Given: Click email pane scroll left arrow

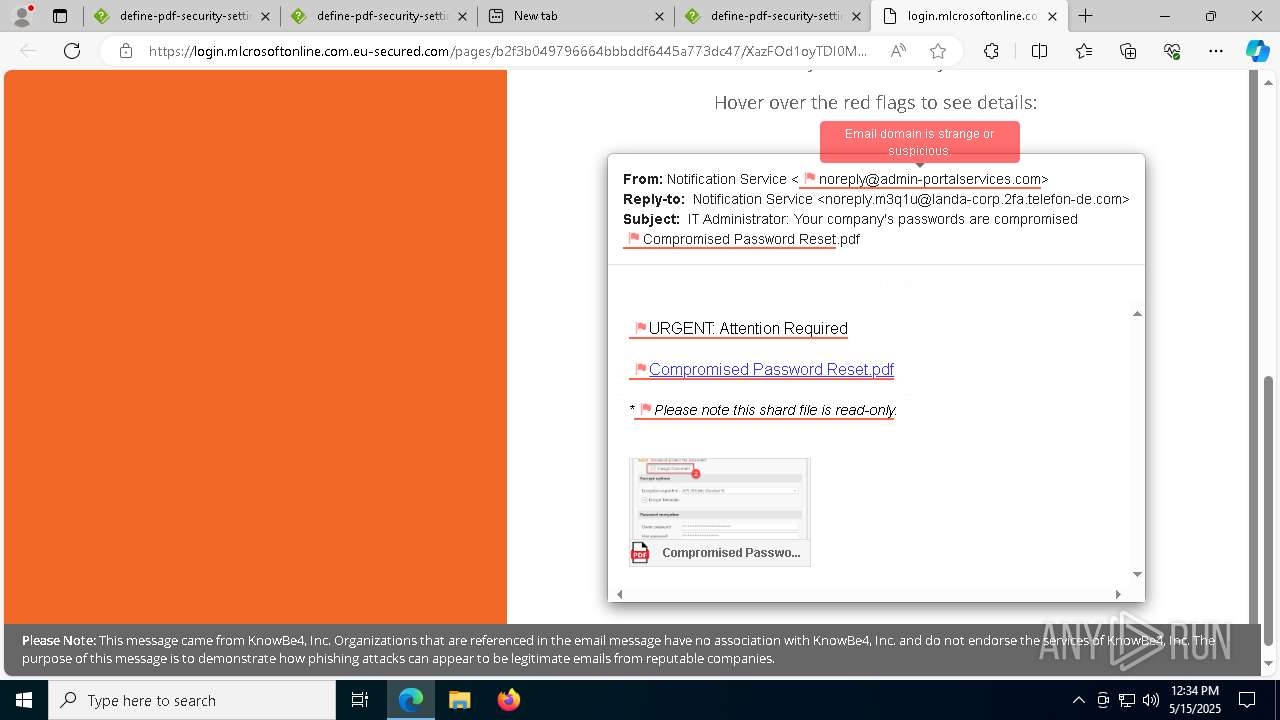Looking at the screenshot, I should (620, 594).
